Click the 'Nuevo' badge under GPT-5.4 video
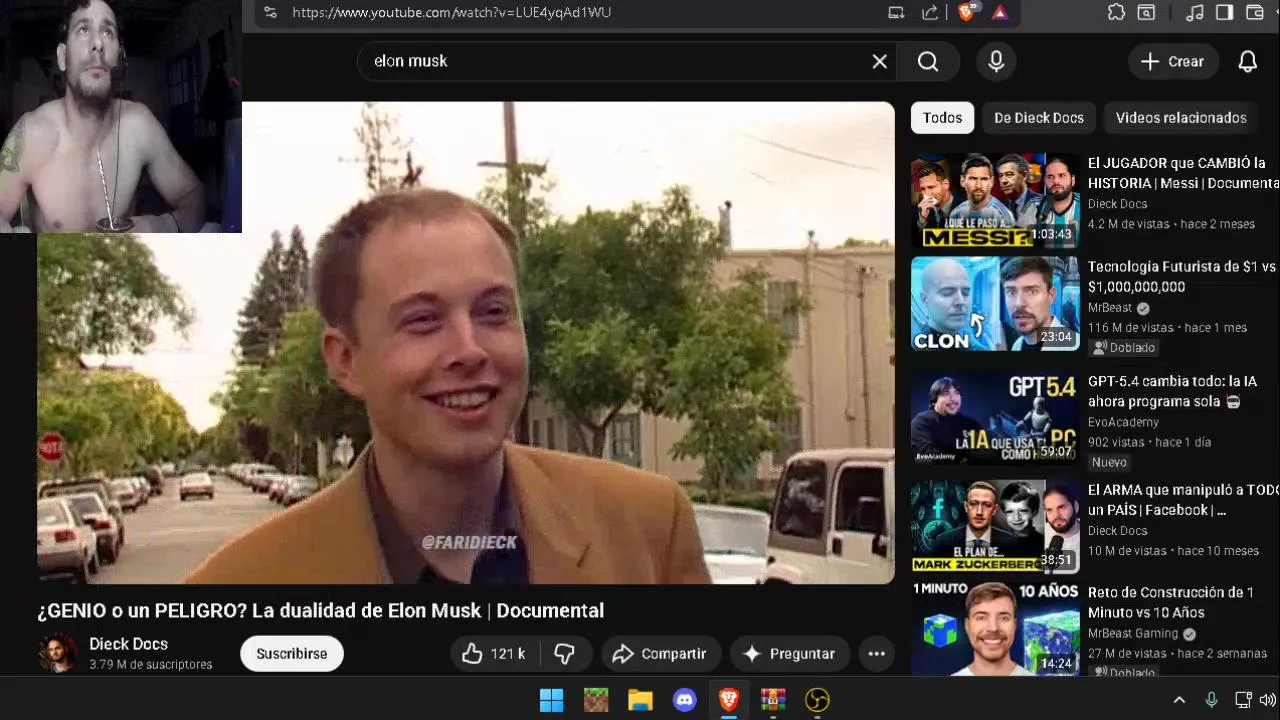The height and width of the screenshot is (720, 1280). [x=1110, y=462]
